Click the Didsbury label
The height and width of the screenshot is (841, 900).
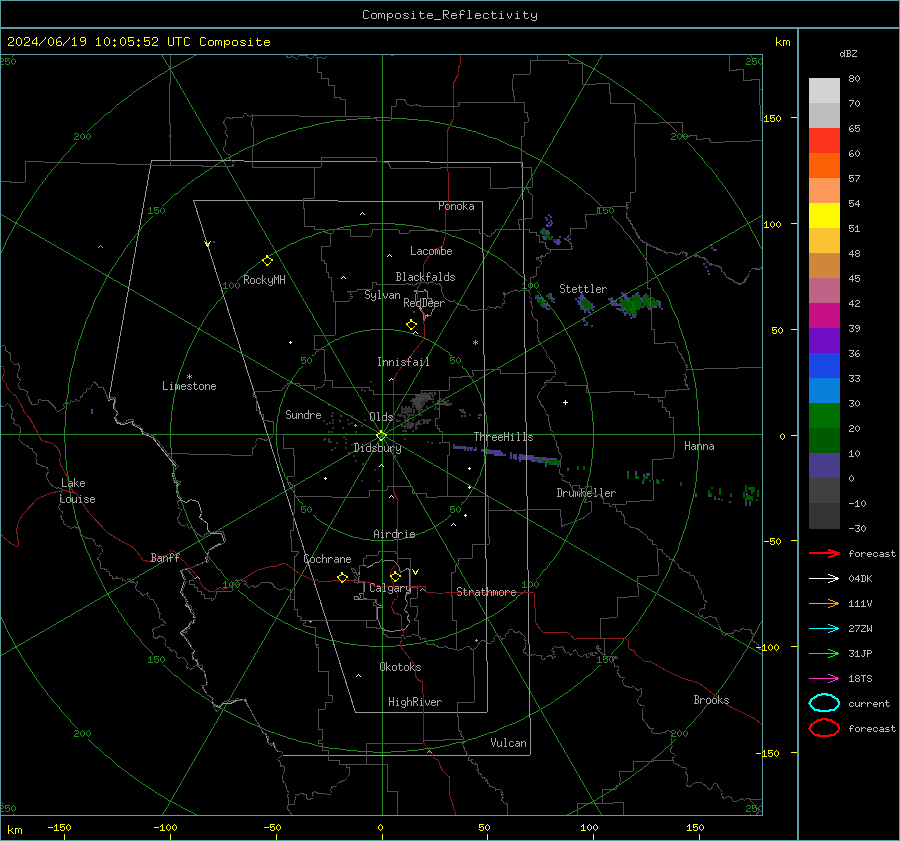tap(377, 448)
